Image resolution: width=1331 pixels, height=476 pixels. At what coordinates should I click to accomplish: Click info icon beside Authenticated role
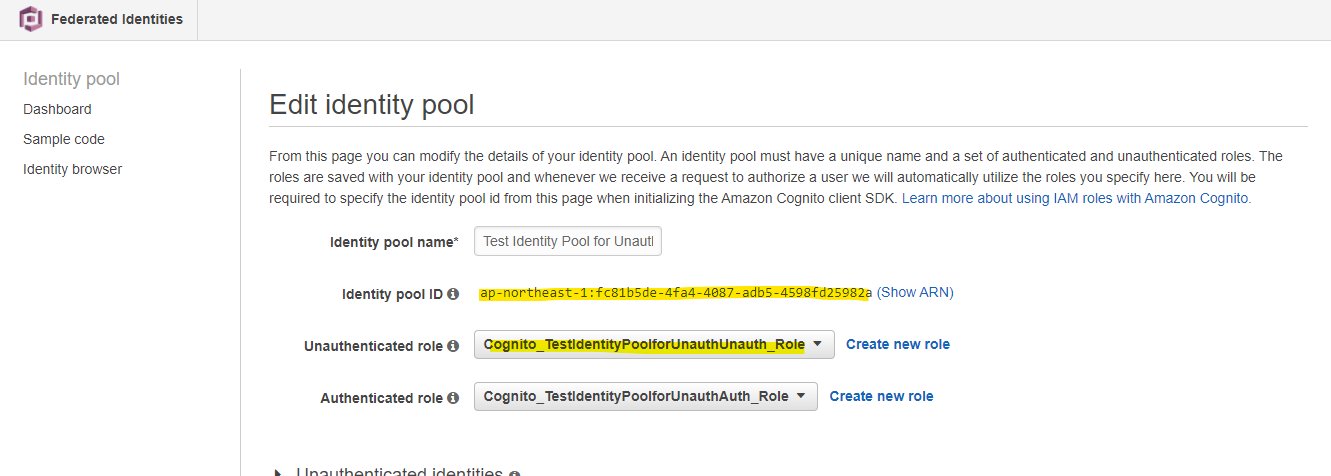pos(453,398)
